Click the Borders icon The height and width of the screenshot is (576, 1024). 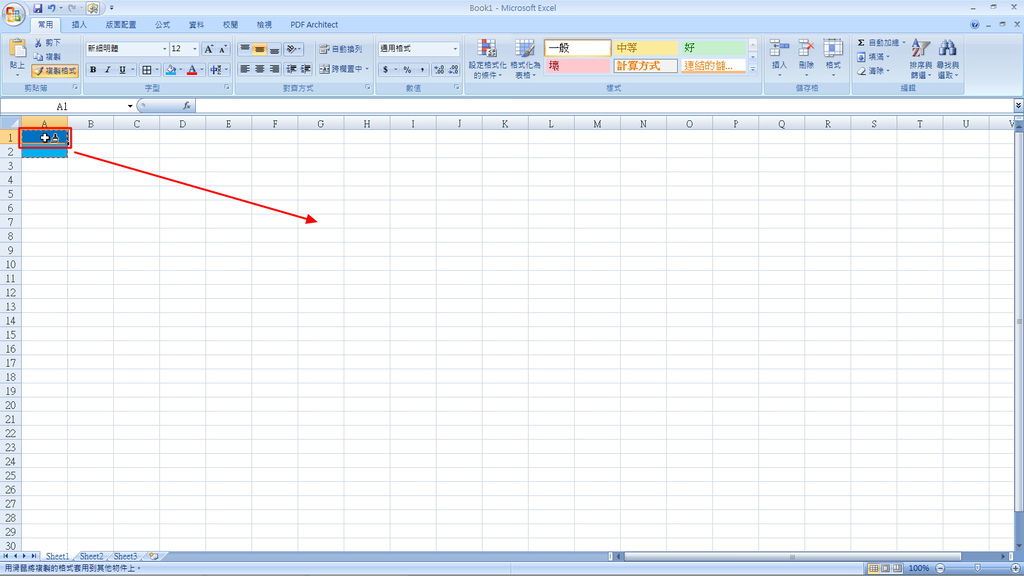[x=146, y=70]
